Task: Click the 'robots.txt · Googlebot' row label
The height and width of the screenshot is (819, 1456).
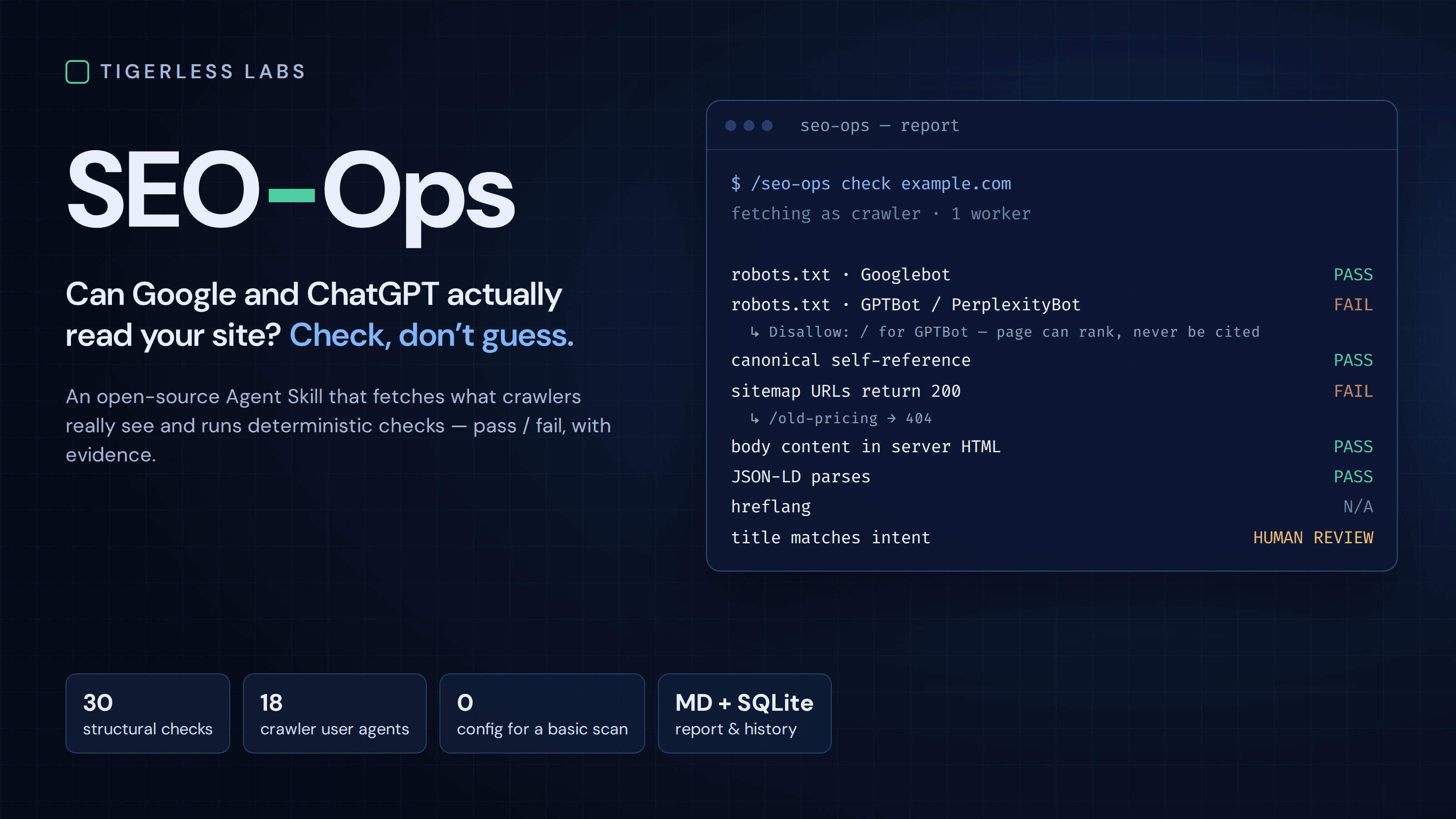Action: point(840,275)
